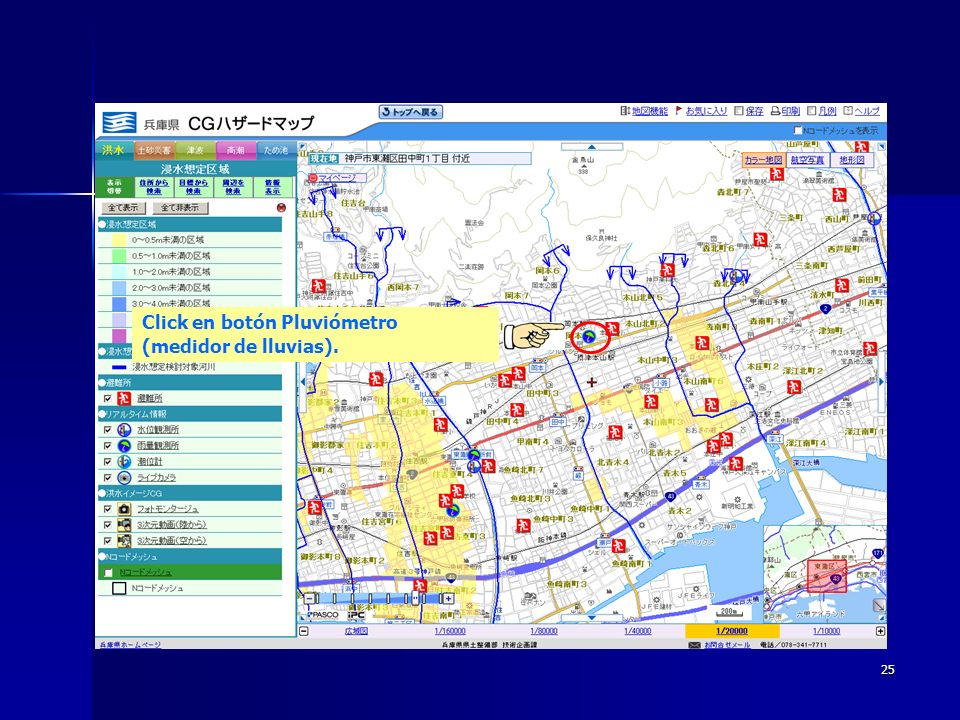Click the 潮位計 tide gauge icon
The height and width of the screenshot is (720, 960).
[124, 462]
